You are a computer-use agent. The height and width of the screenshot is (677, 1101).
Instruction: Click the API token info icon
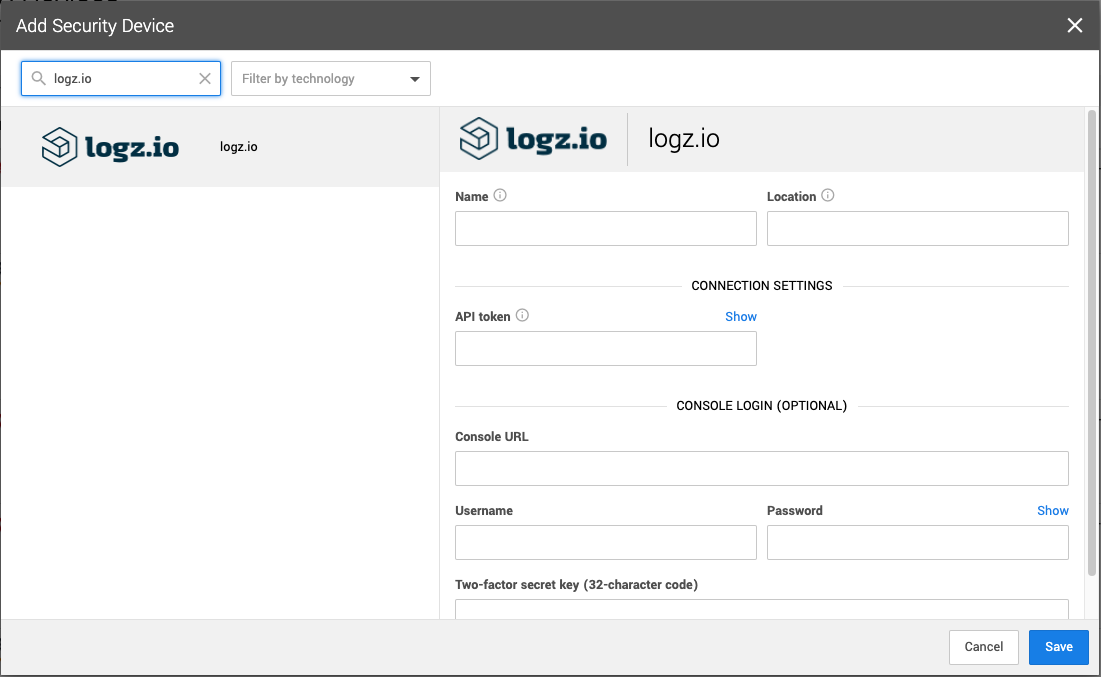click(x=522, y=315)
